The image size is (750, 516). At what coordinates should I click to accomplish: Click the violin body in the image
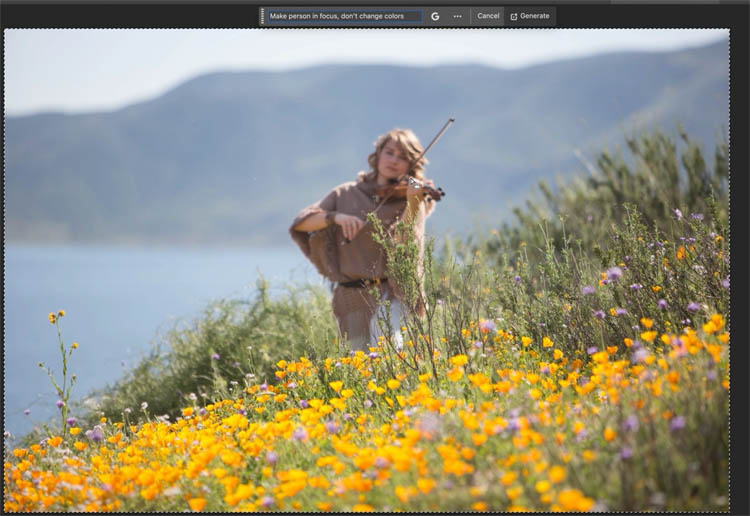(x=410, y=188)
